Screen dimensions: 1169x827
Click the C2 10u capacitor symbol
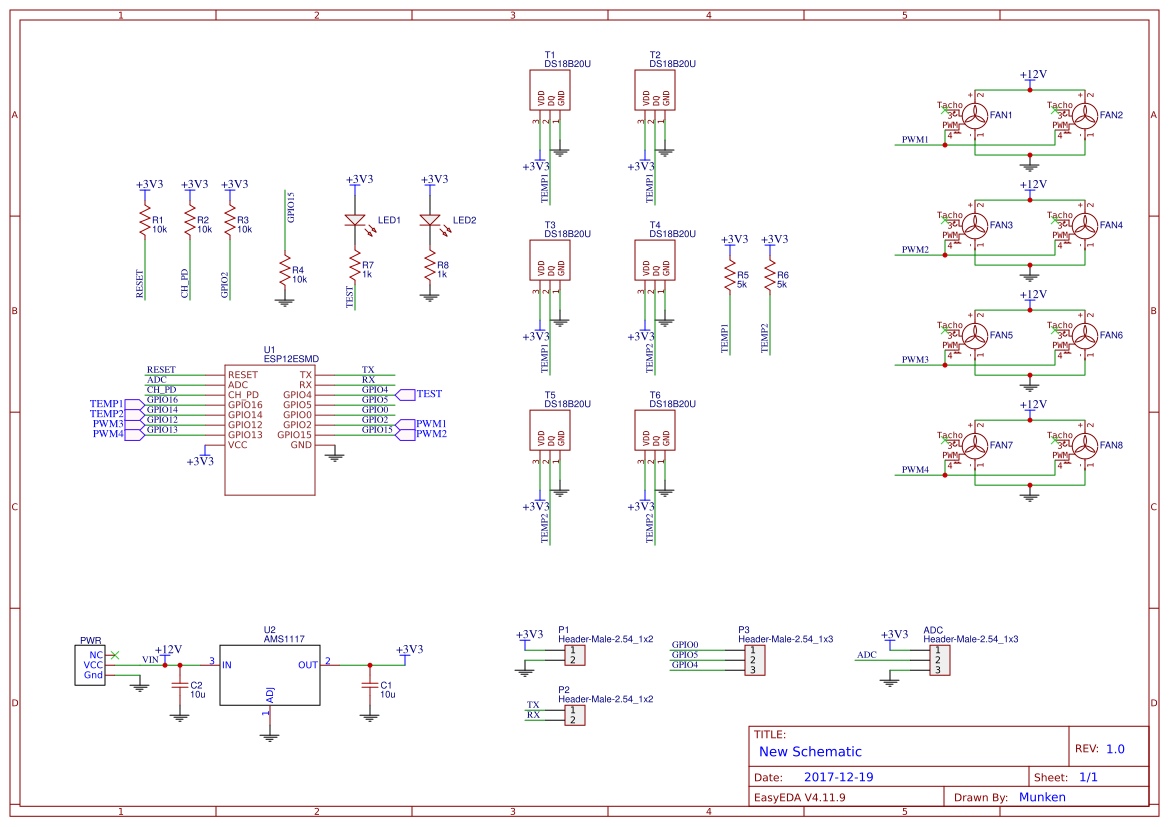(x=178, y=687)
